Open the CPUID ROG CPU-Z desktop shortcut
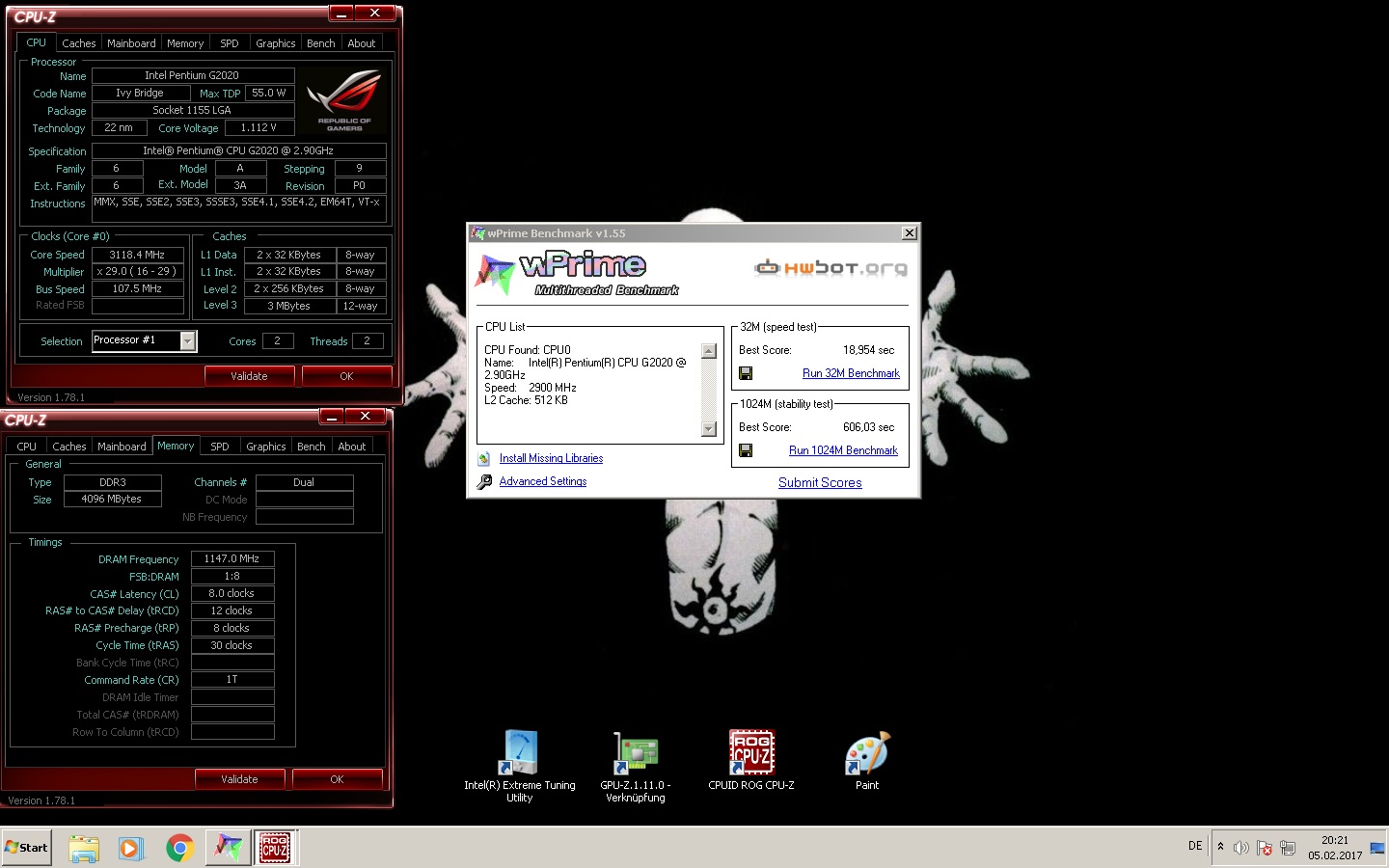This screenshot has width=1389, height=868. coord(751,760)
